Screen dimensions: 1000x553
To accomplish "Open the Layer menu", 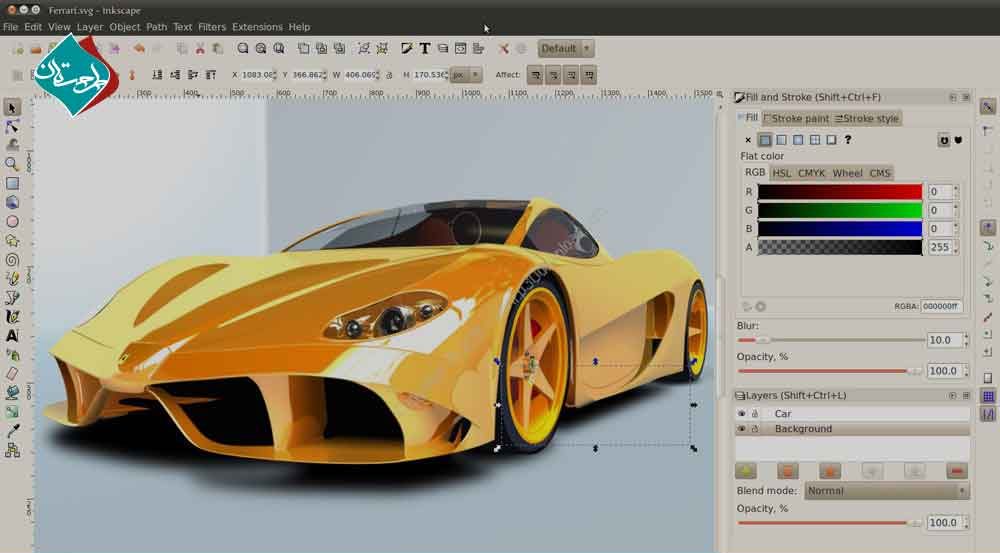I will click(90, 27).
